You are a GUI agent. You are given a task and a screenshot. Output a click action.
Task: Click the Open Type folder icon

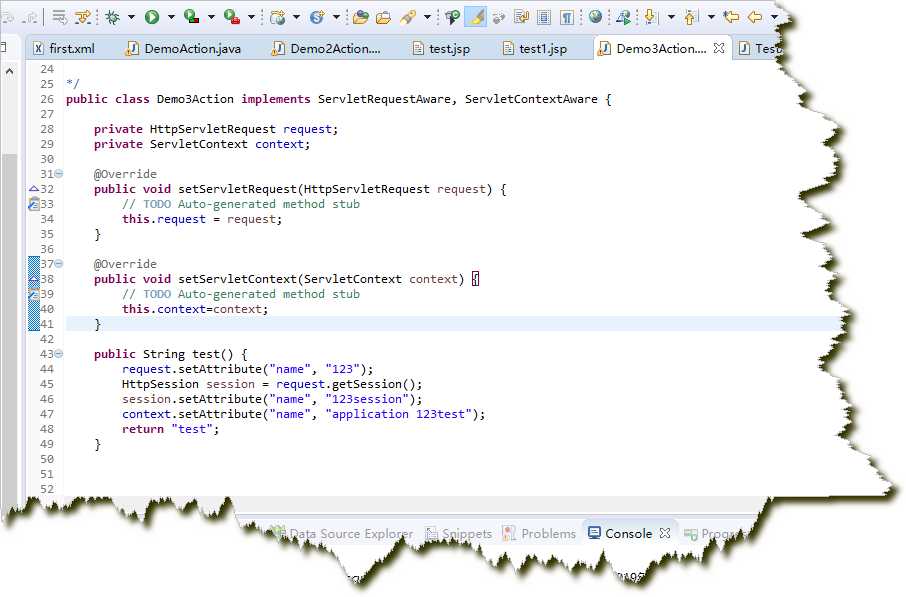(x=361, y=17)
